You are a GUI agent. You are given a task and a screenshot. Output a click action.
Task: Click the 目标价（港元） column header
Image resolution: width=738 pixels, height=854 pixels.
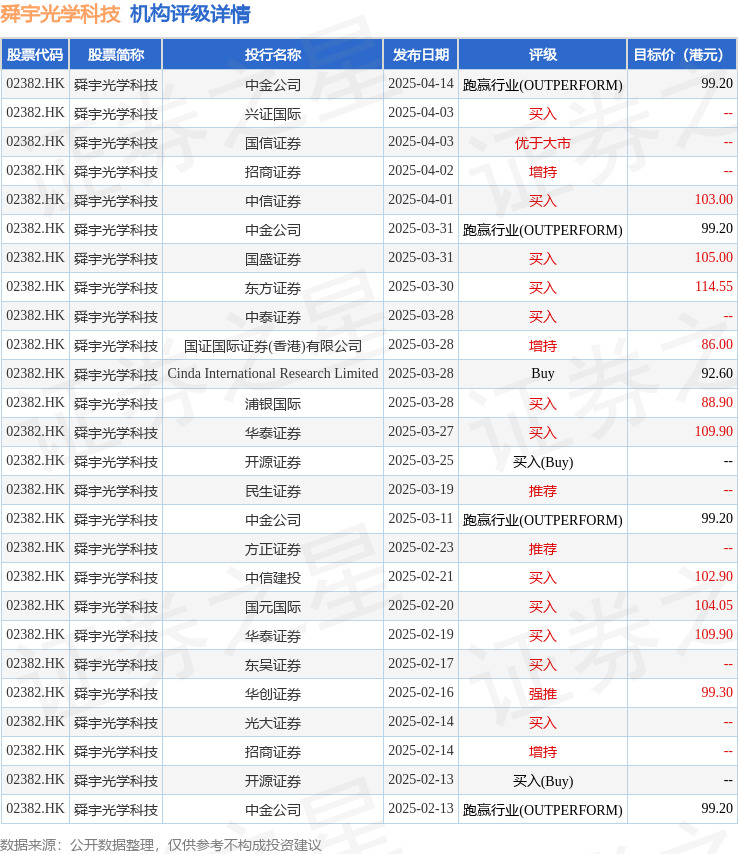(682, 54)
